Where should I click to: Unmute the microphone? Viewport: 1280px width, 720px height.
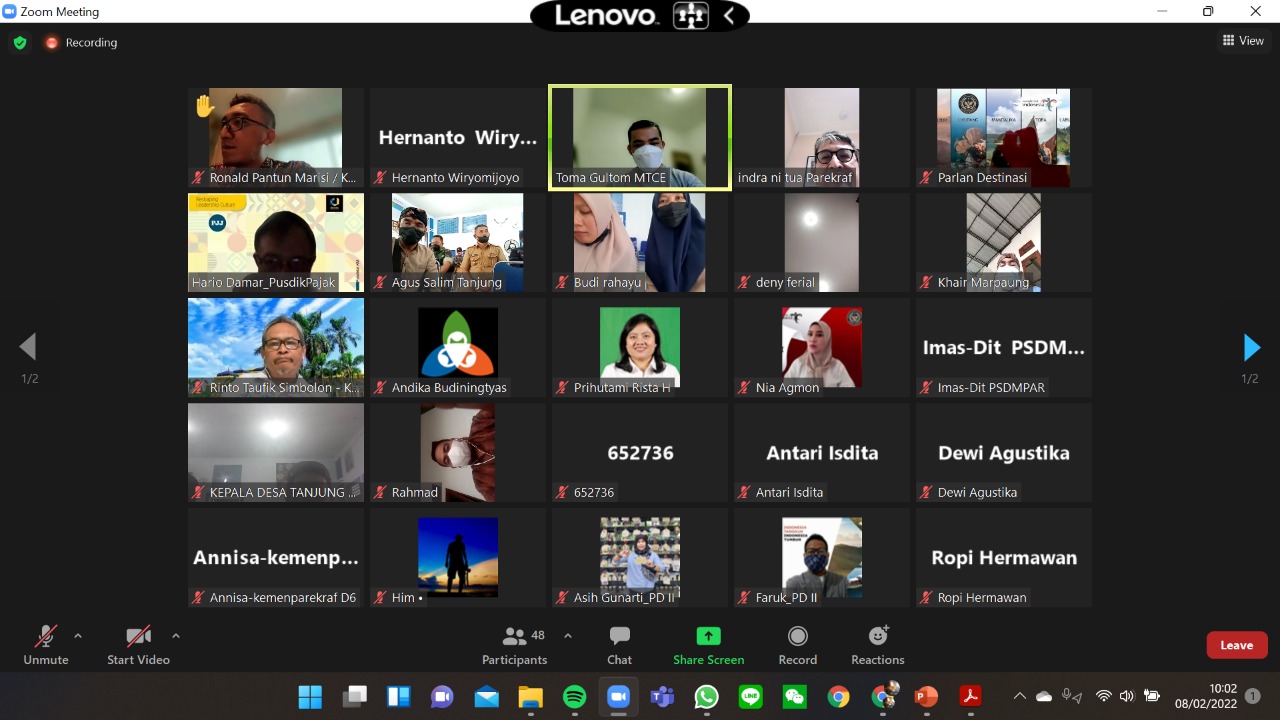46,645
